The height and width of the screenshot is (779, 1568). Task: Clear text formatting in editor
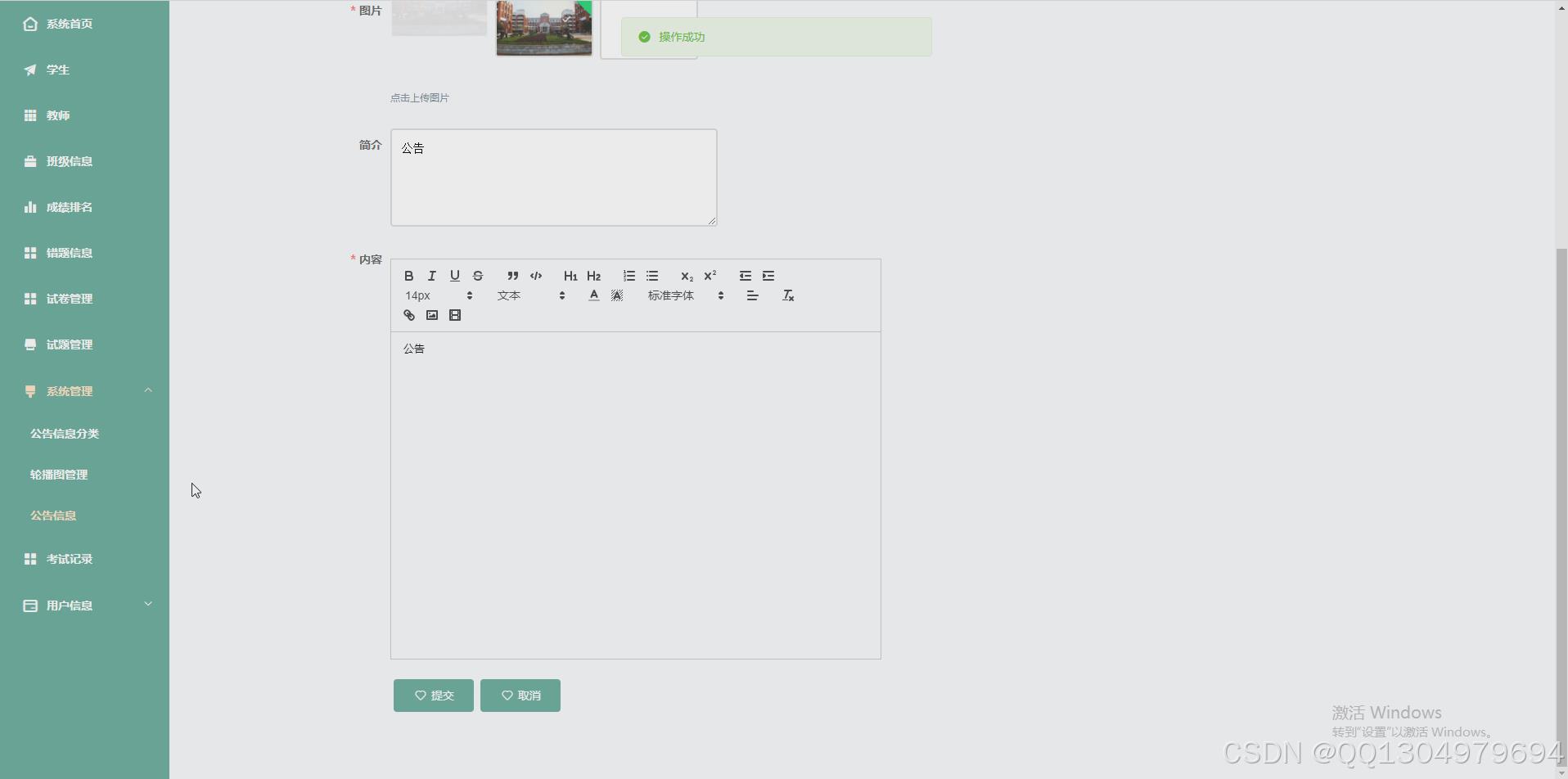click(788, 295)
